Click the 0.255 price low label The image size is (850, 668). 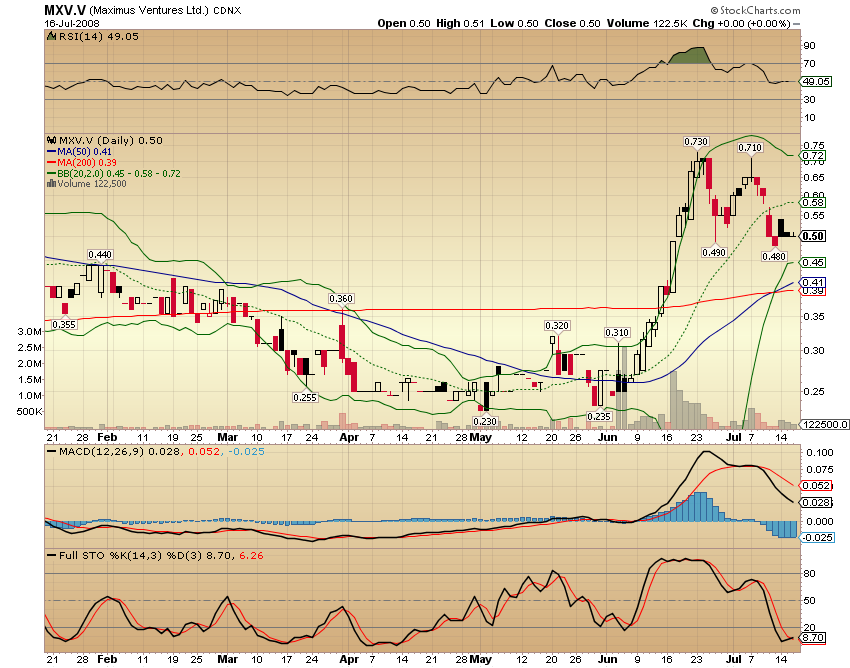[x=305, y=397]
